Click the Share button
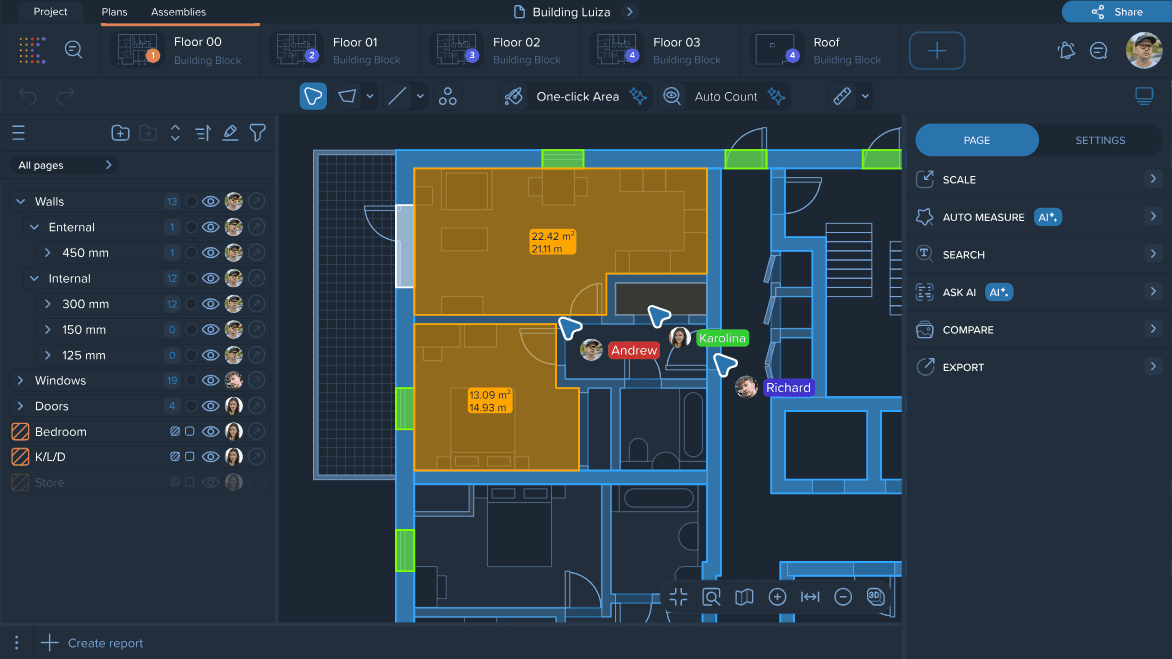This screenshot has width=1172, height=659. [1116, 12]
